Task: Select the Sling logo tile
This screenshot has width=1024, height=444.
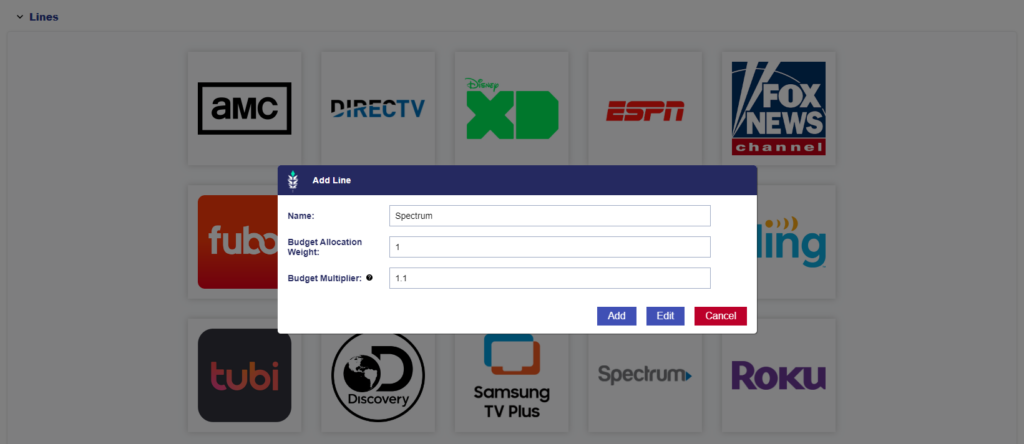Action: 797,242
